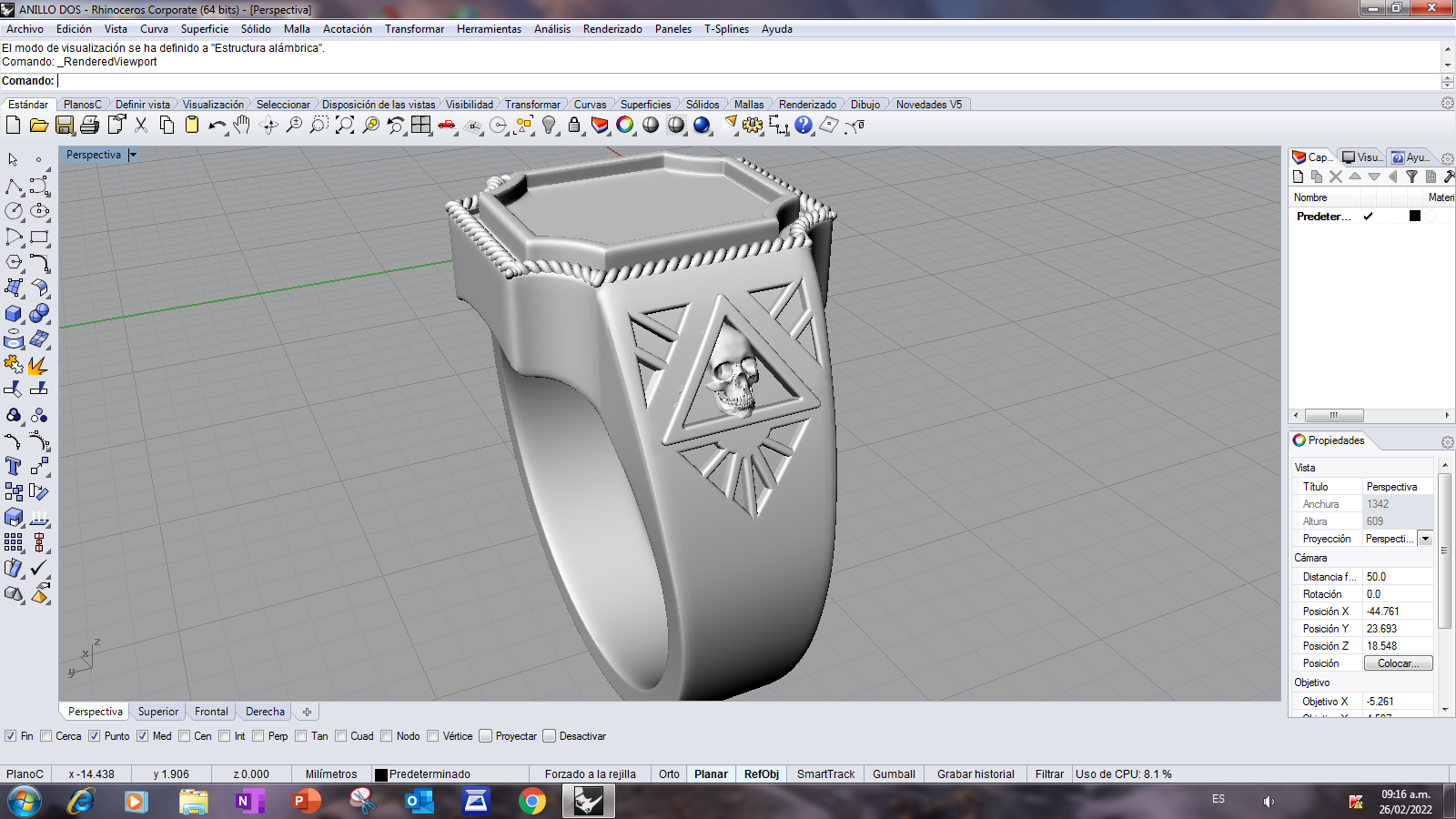
Task: Select the Rotate view tool in the toolbar
Action: point(268,125)
